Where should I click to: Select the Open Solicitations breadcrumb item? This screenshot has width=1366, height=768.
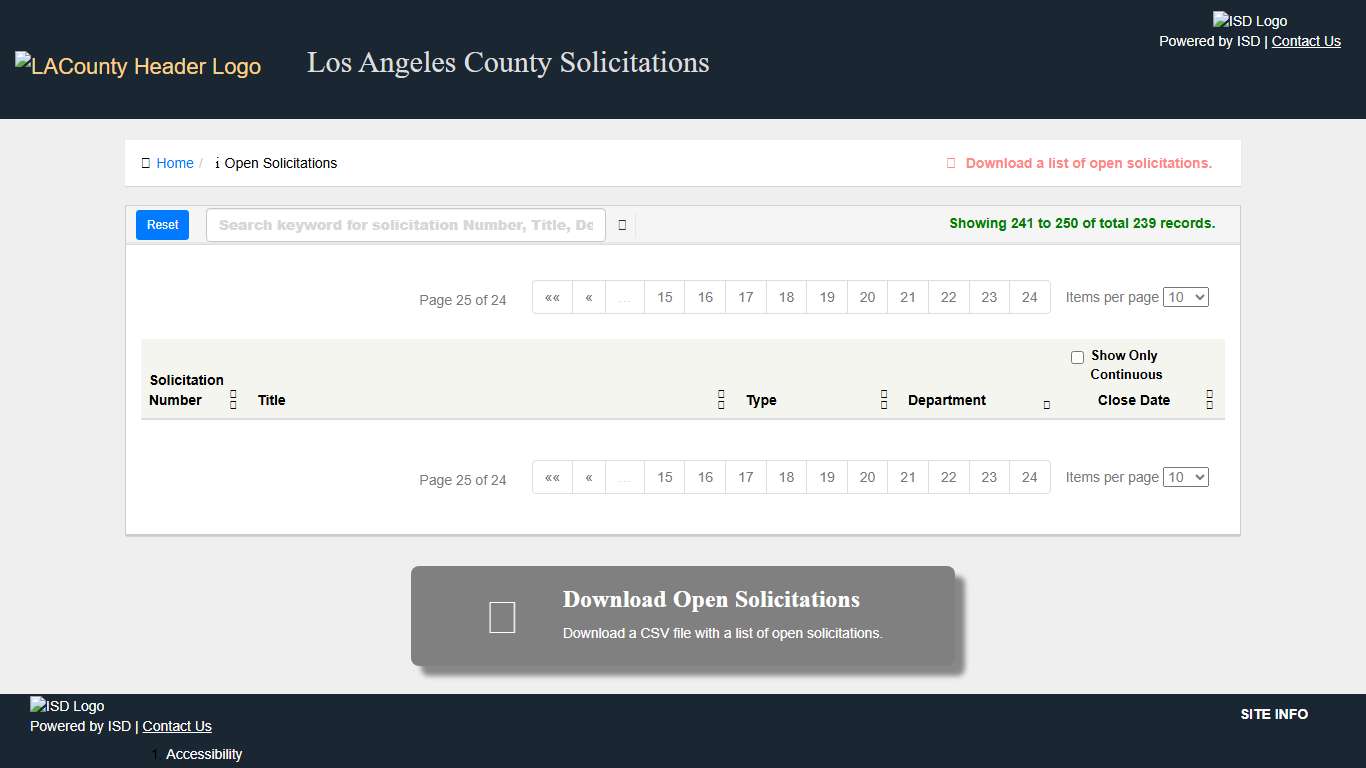pyautogui.click(x=281, y=163)
